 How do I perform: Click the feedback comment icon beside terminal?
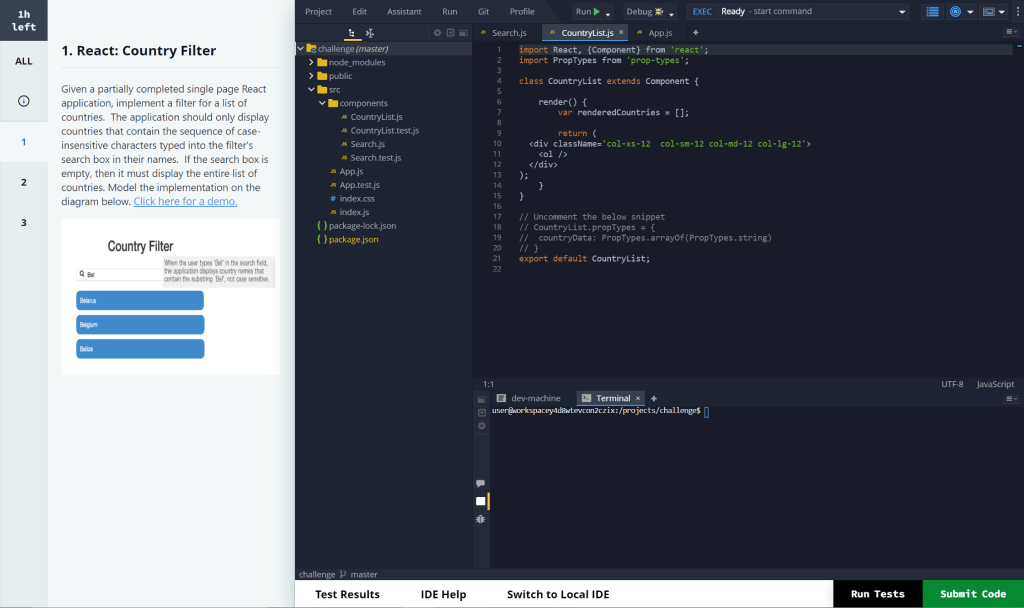[x=481, y=484]
